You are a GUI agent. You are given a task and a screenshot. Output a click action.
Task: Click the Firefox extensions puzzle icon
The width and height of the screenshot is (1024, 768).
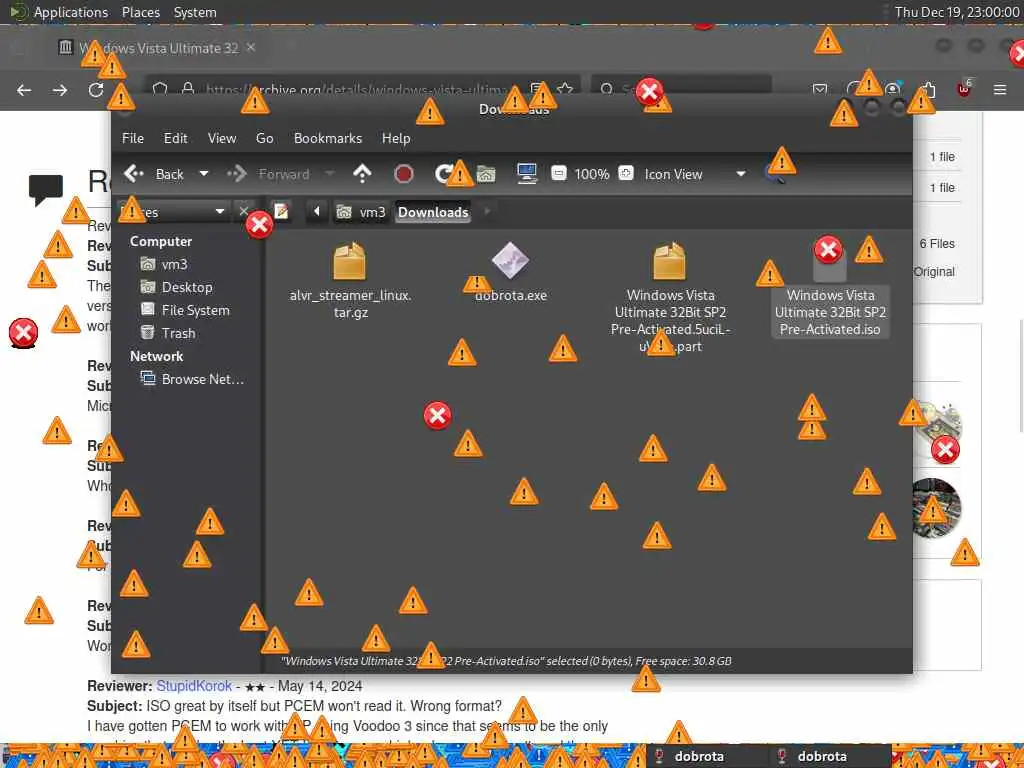[x=928, y=89]
